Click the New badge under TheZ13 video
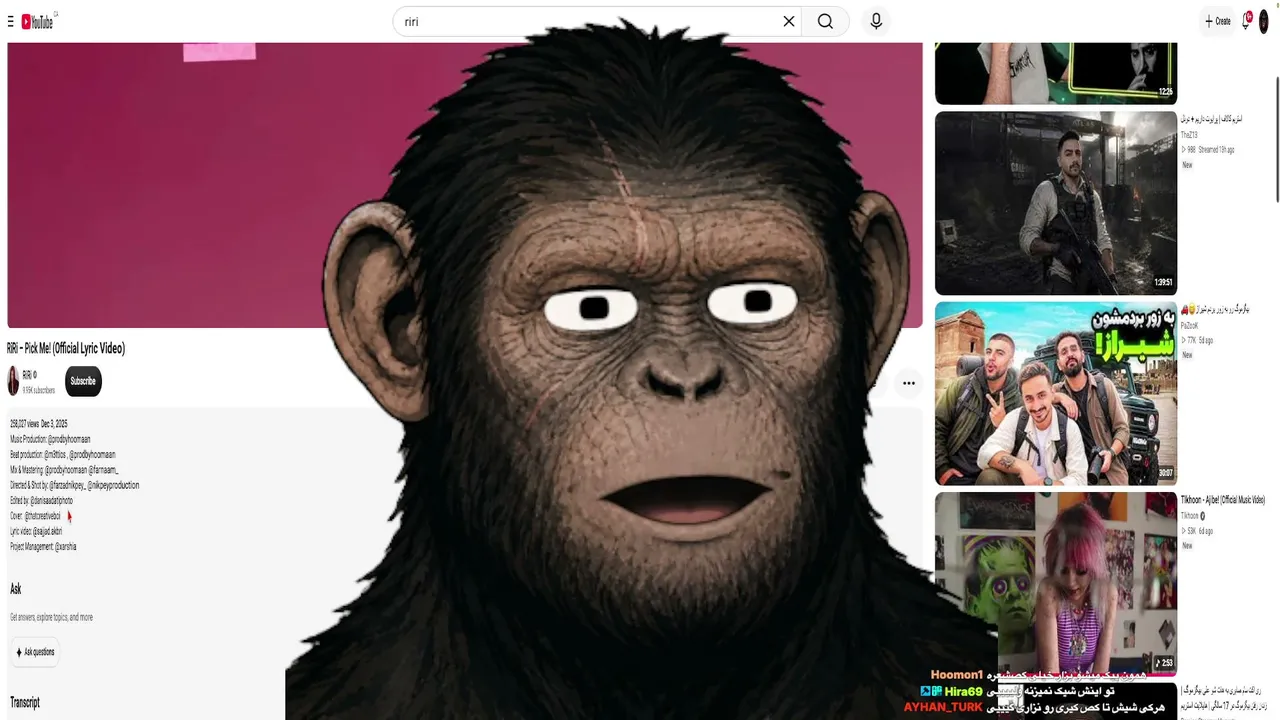 [x=1187, y=165]
